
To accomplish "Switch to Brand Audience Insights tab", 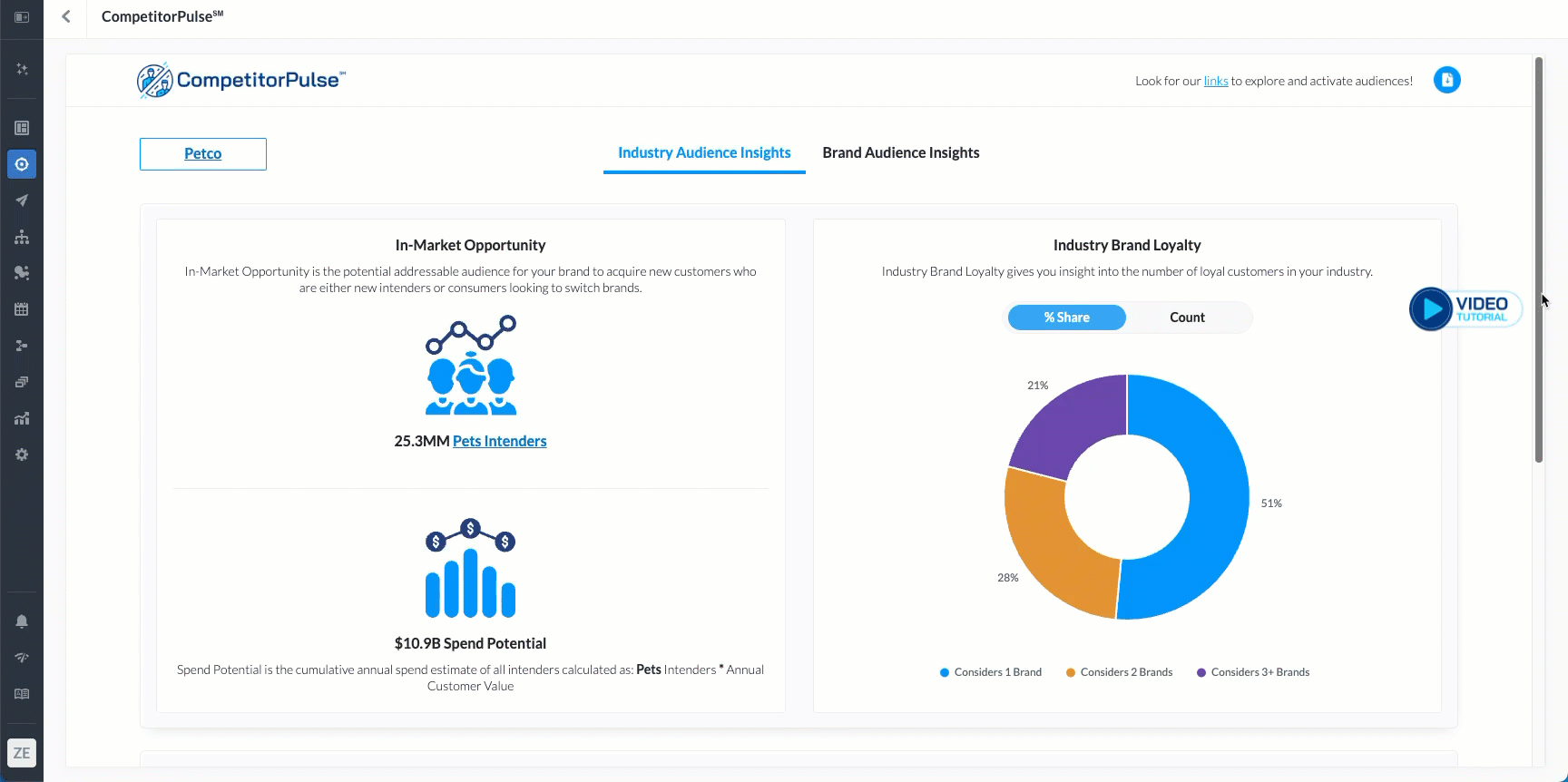I will click(900, 152).
